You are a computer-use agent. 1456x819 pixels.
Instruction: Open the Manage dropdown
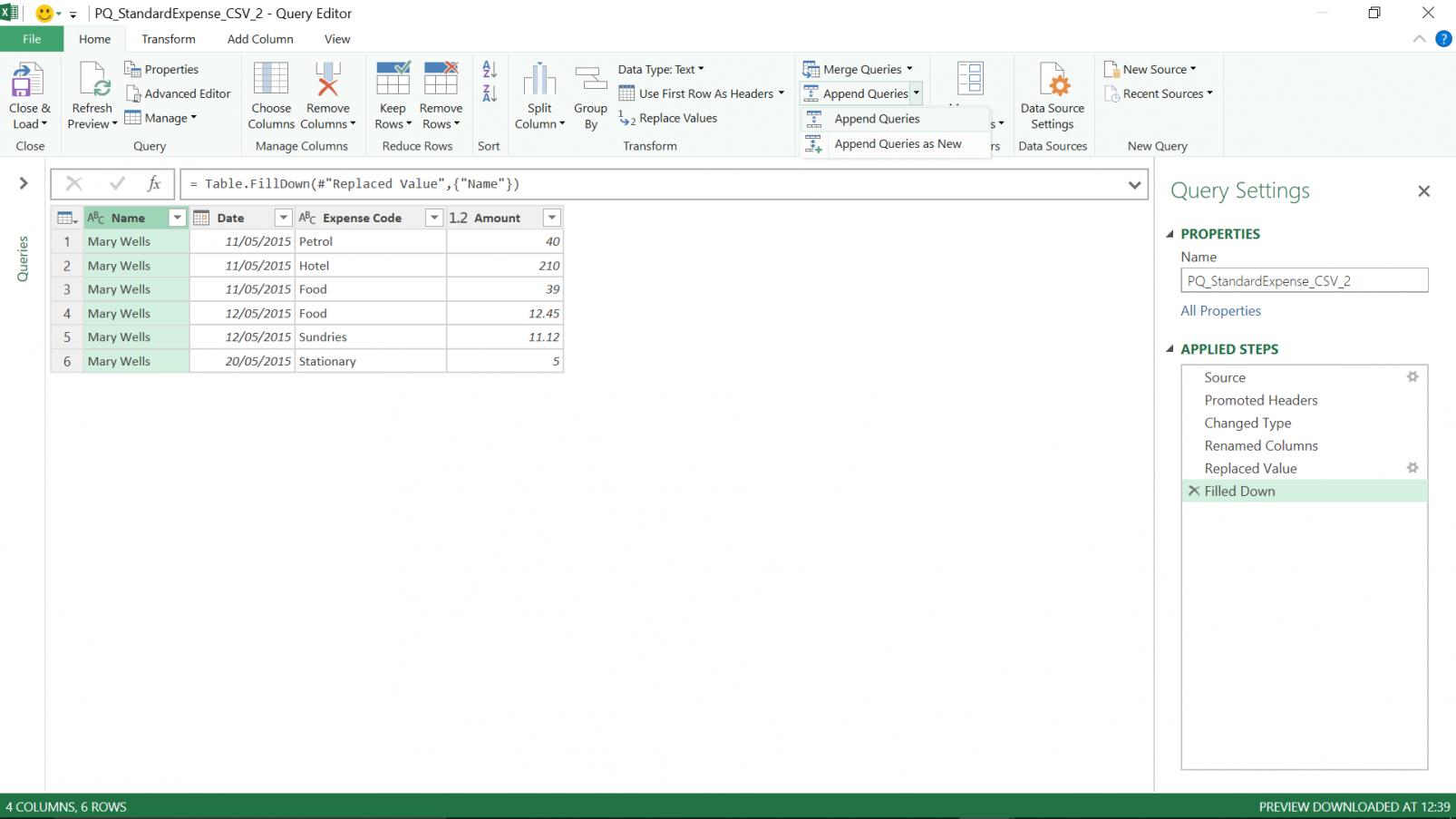pyautogui.click(x=160, y=118)
